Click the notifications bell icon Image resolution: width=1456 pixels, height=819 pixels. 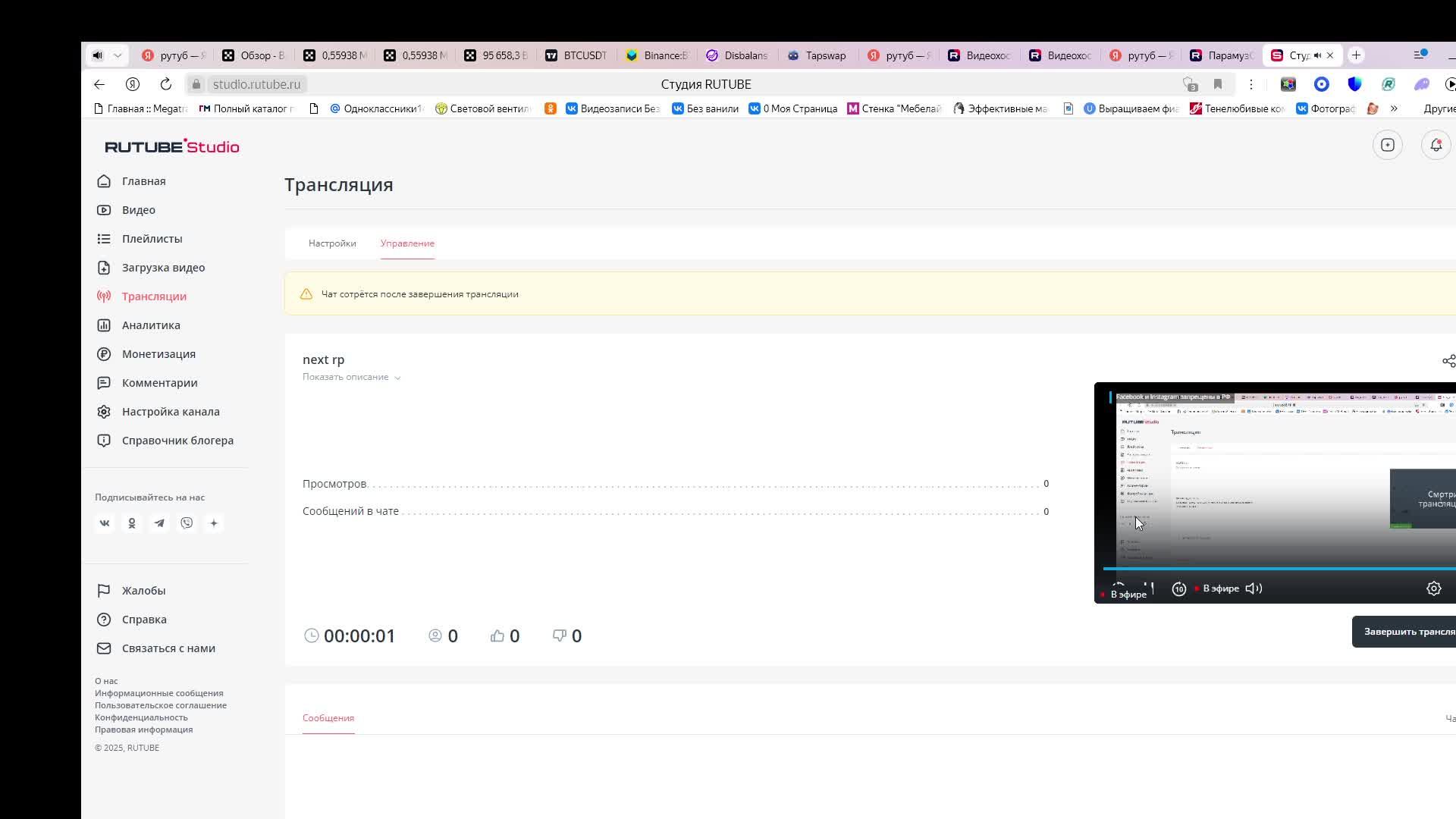1436,145
